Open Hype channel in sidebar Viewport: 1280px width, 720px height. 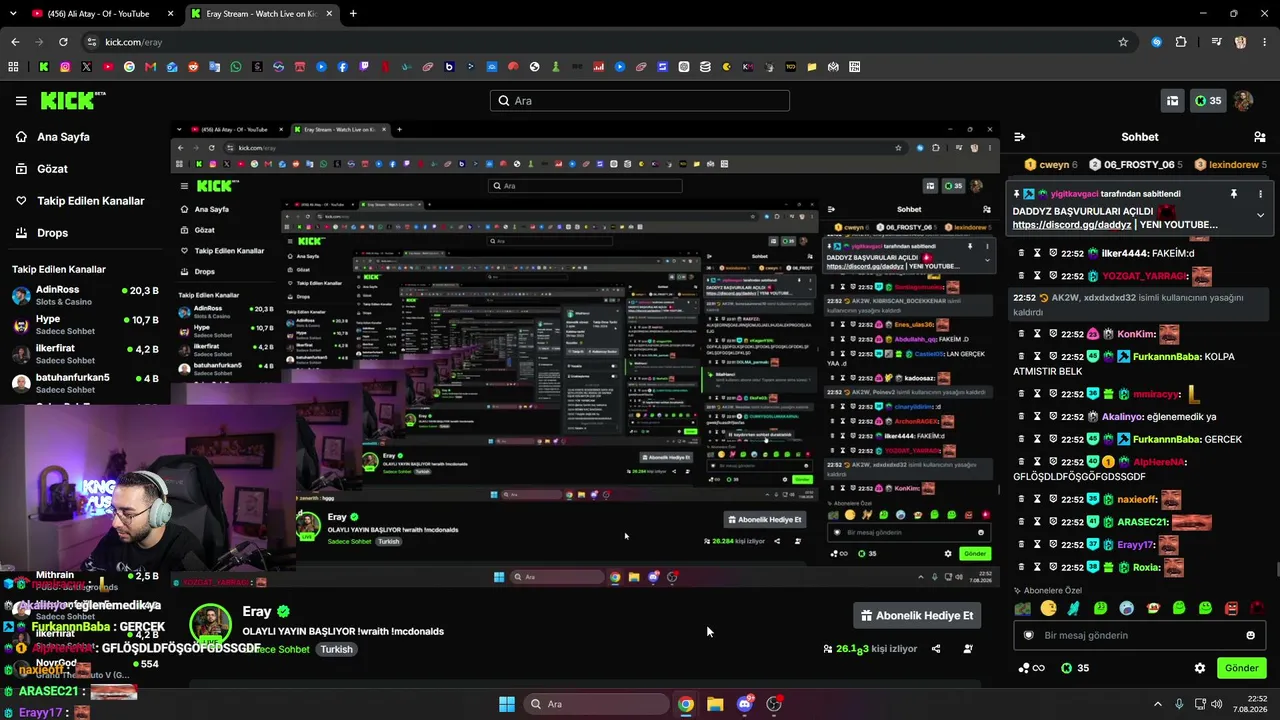pos(84,325)
